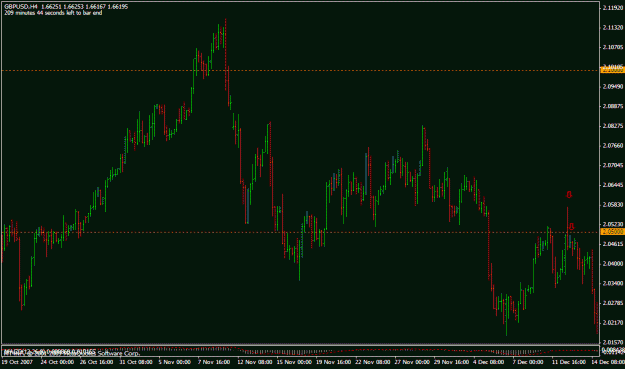Click the '19 Oct 2007' date label
The width and height of the screenshot is (625, 369).
point(17,362)
